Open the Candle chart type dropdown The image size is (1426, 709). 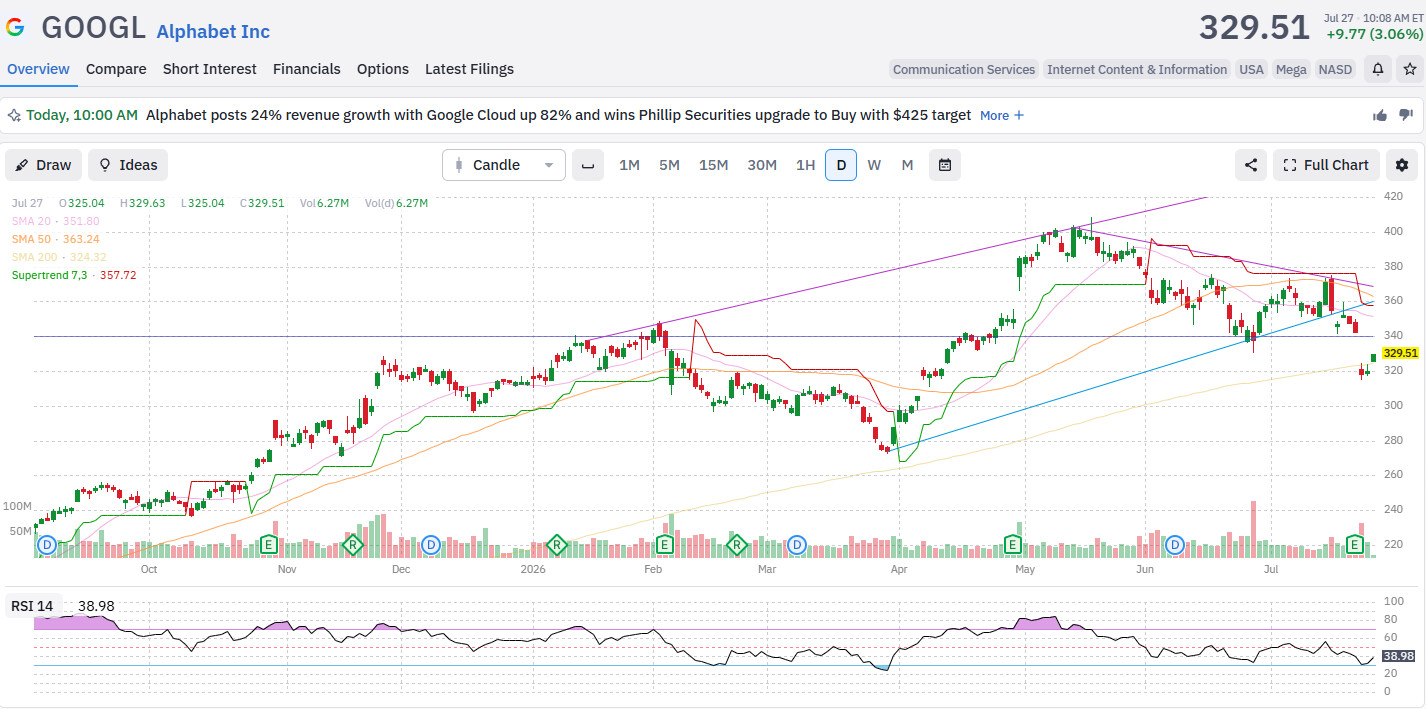pyautogui.click(x=504, y=165)
